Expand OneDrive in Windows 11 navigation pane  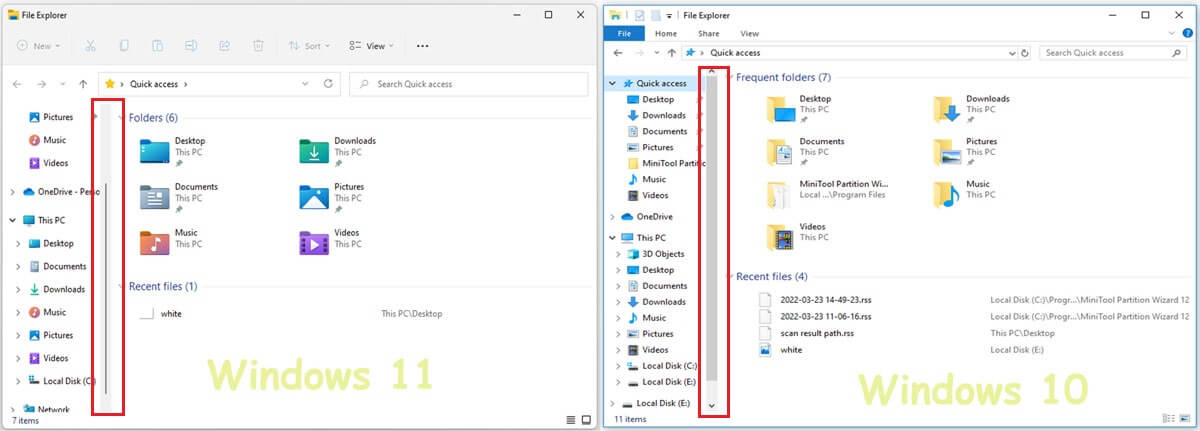12,192
